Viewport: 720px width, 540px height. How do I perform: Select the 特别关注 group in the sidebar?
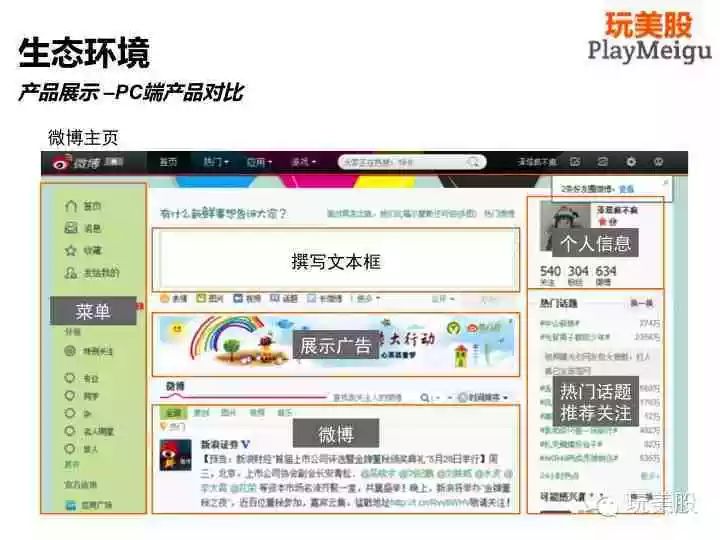(x=89, y=351)
